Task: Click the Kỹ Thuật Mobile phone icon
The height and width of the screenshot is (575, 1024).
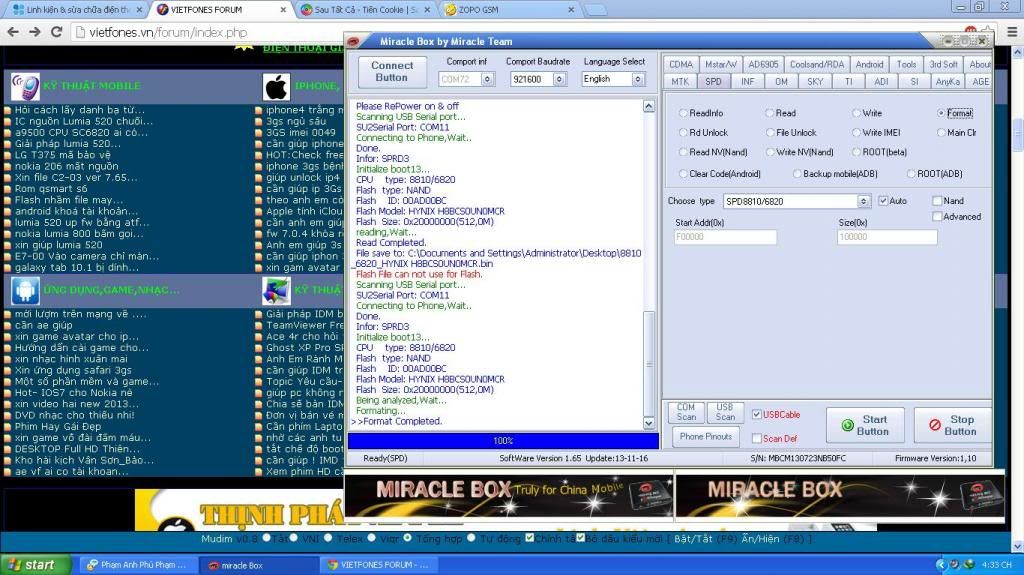Action: click(25, 86)
